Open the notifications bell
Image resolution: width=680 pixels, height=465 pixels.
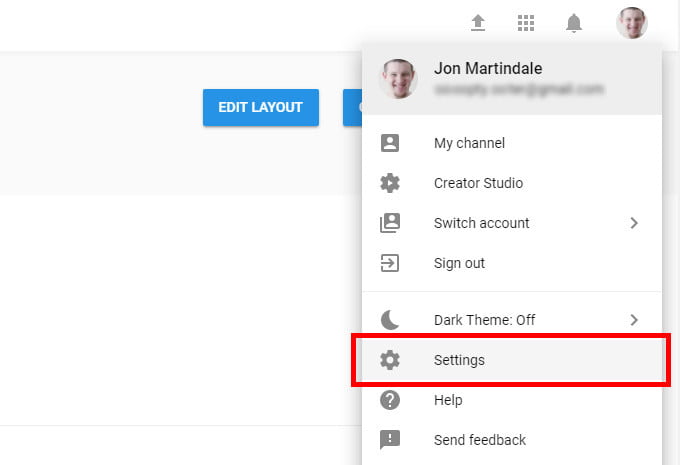click(574, 23)
